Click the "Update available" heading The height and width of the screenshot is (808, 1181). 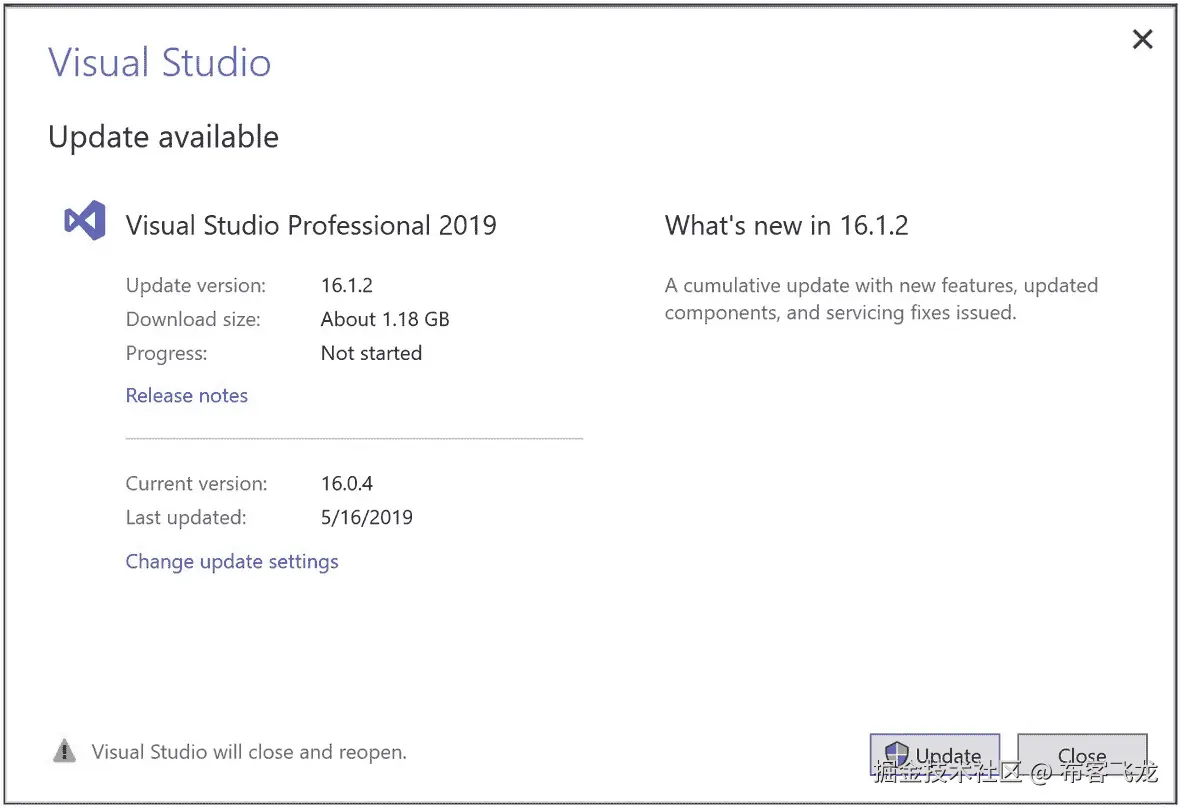pos(163,137)
